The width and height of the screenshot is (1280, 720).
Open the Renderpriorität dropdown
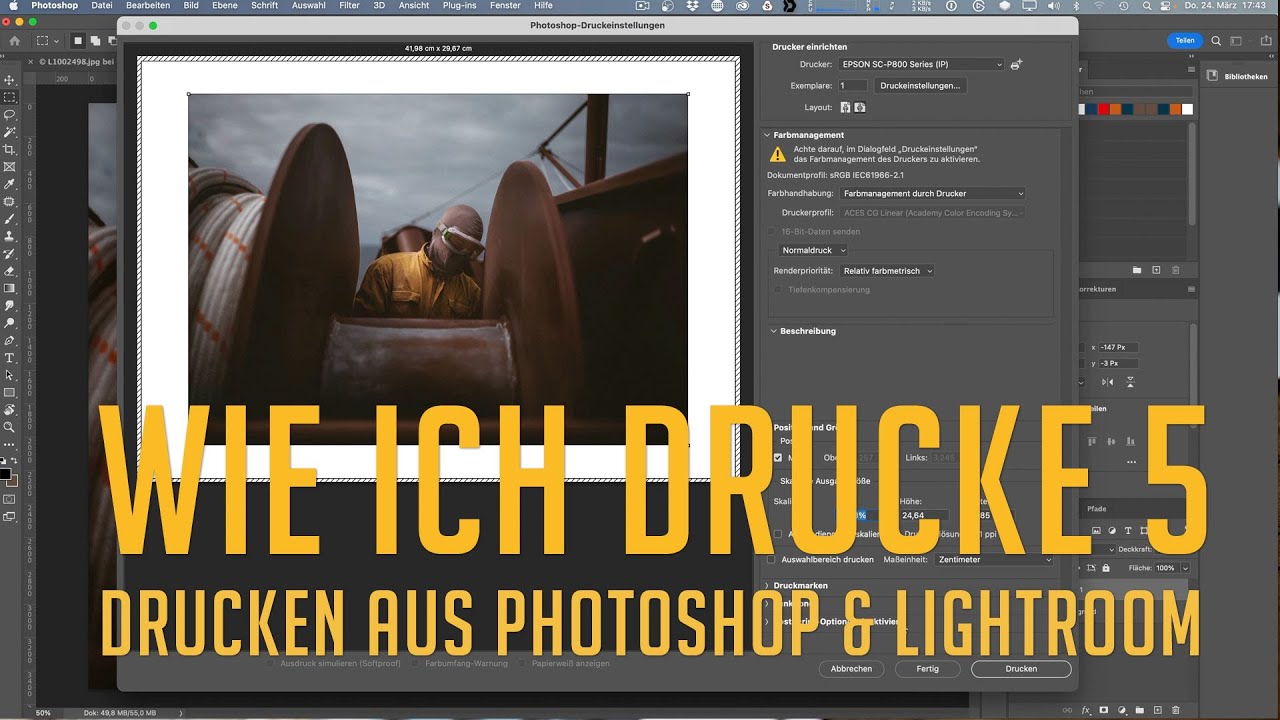pyautogui.click(x=887, y=270)
